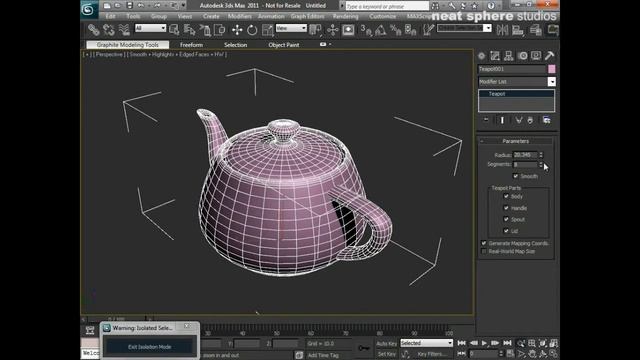Open the Modifiers menu
The height and width of the screenshot is (360, 640).
click(x=240, y=16)
